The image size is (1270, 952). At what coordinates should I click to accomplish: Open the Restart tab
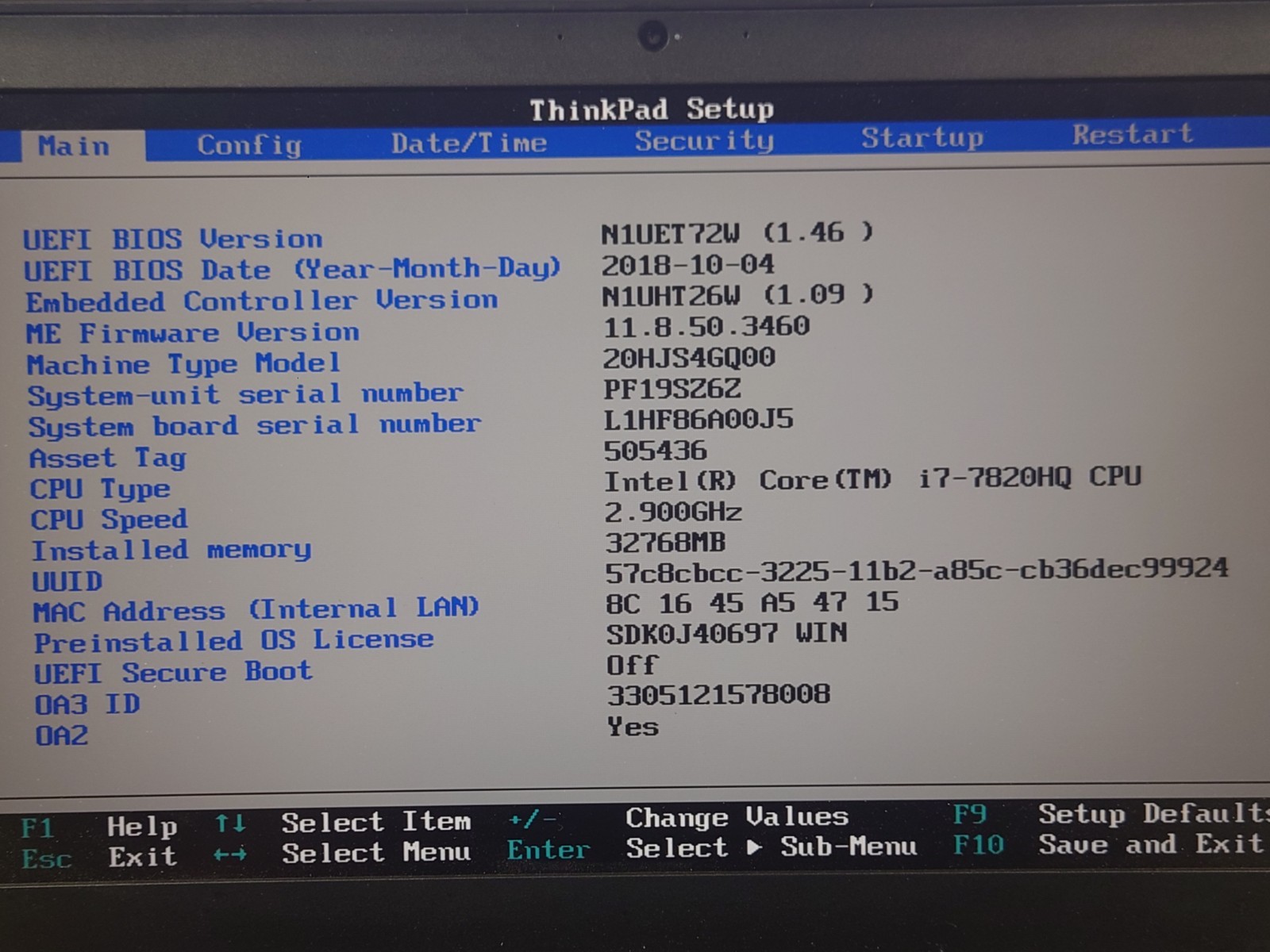point(1133,134)
